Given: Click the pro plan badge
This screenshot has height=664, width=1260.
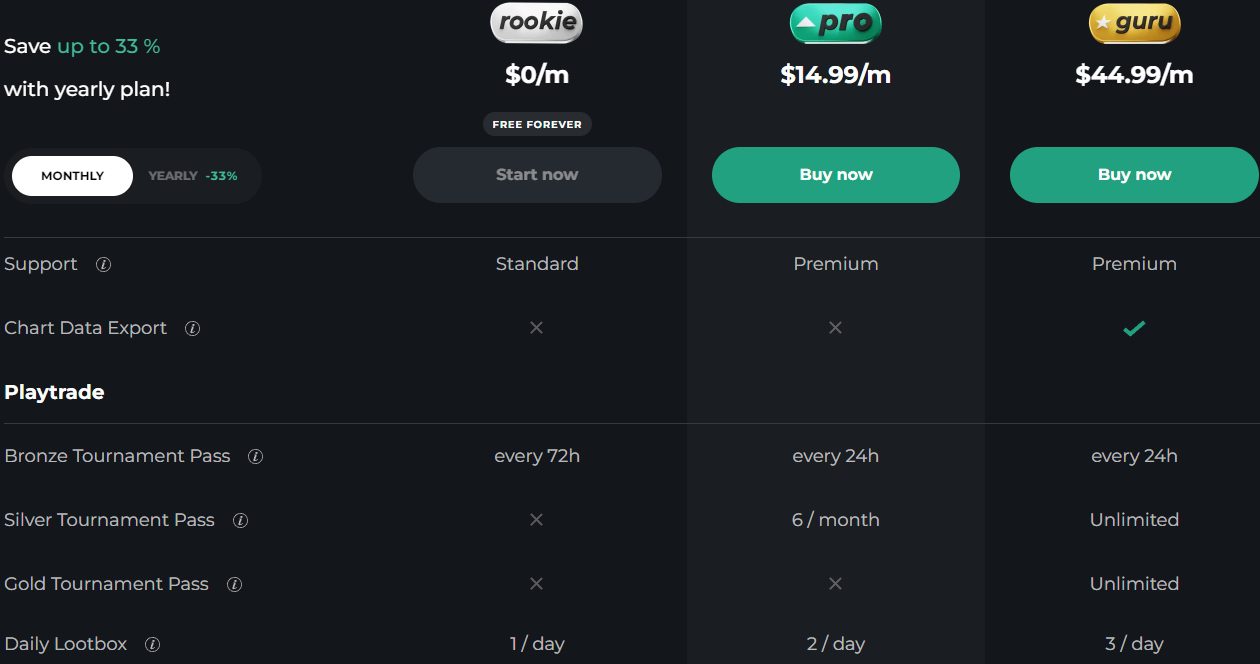Looking at the screenshot, I should [835, 24].
